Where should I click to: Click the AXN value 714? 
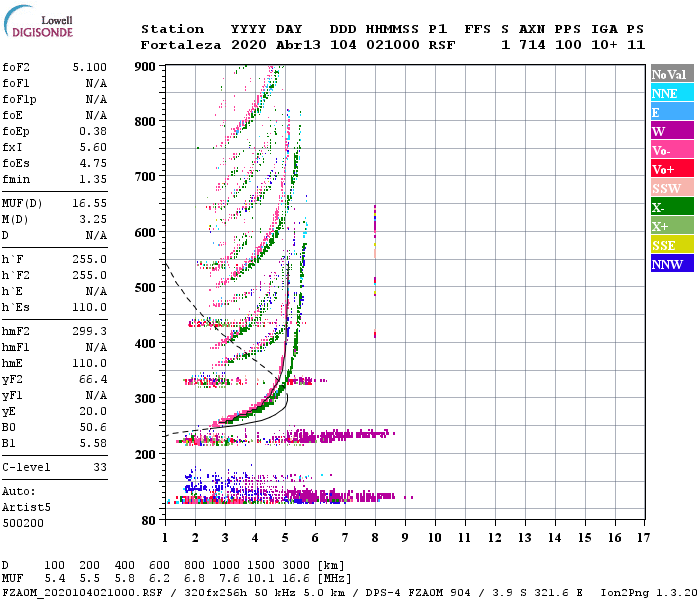(532, 45)
